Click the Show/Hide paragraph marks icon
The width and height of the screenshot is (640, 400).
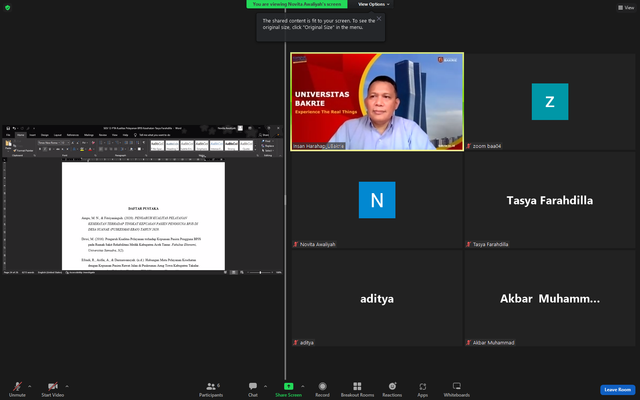[144, 142]
